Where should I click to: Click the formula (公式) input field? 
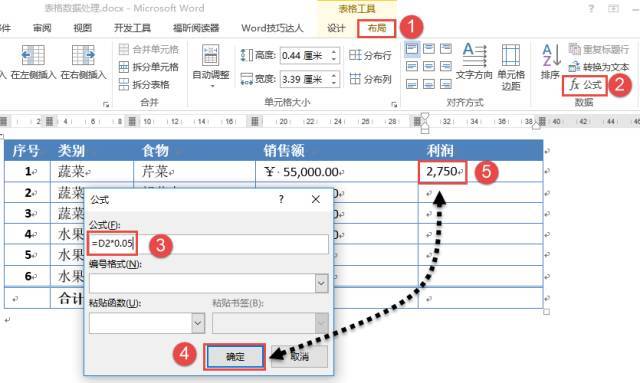point(209,244)
